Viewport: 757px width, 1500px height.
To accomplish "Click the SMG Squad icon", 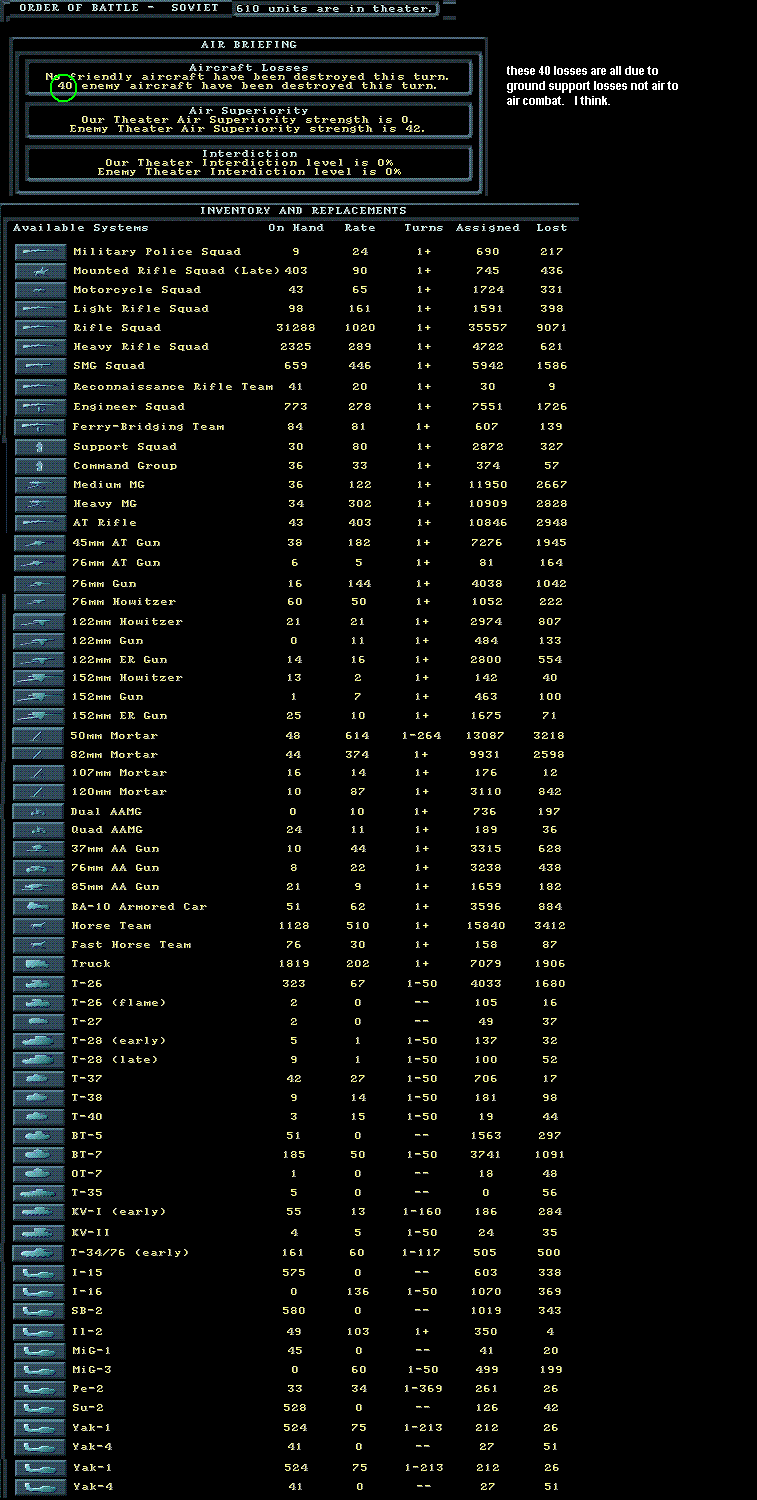I will point(41,366).
